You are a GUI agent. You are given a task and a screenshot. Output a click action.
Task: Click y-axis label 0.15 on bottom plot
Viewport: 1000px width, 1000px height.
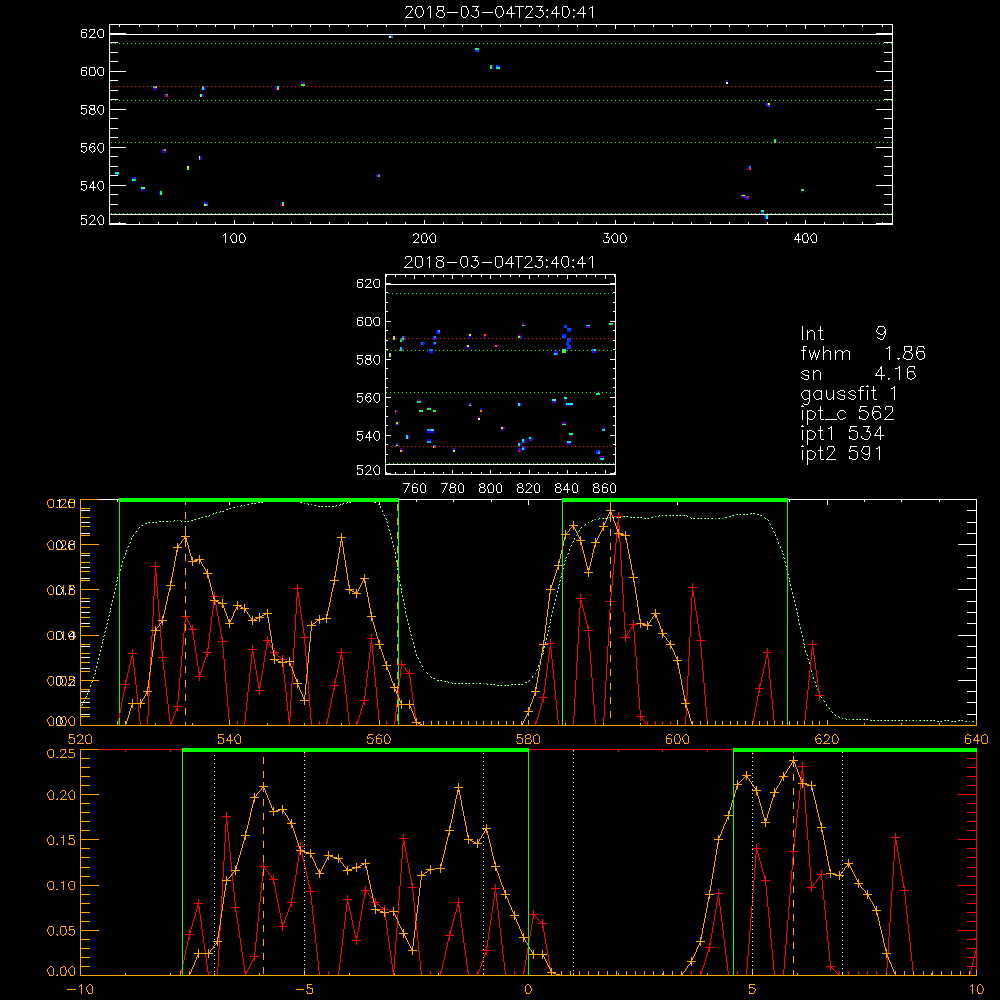(61, 841)
